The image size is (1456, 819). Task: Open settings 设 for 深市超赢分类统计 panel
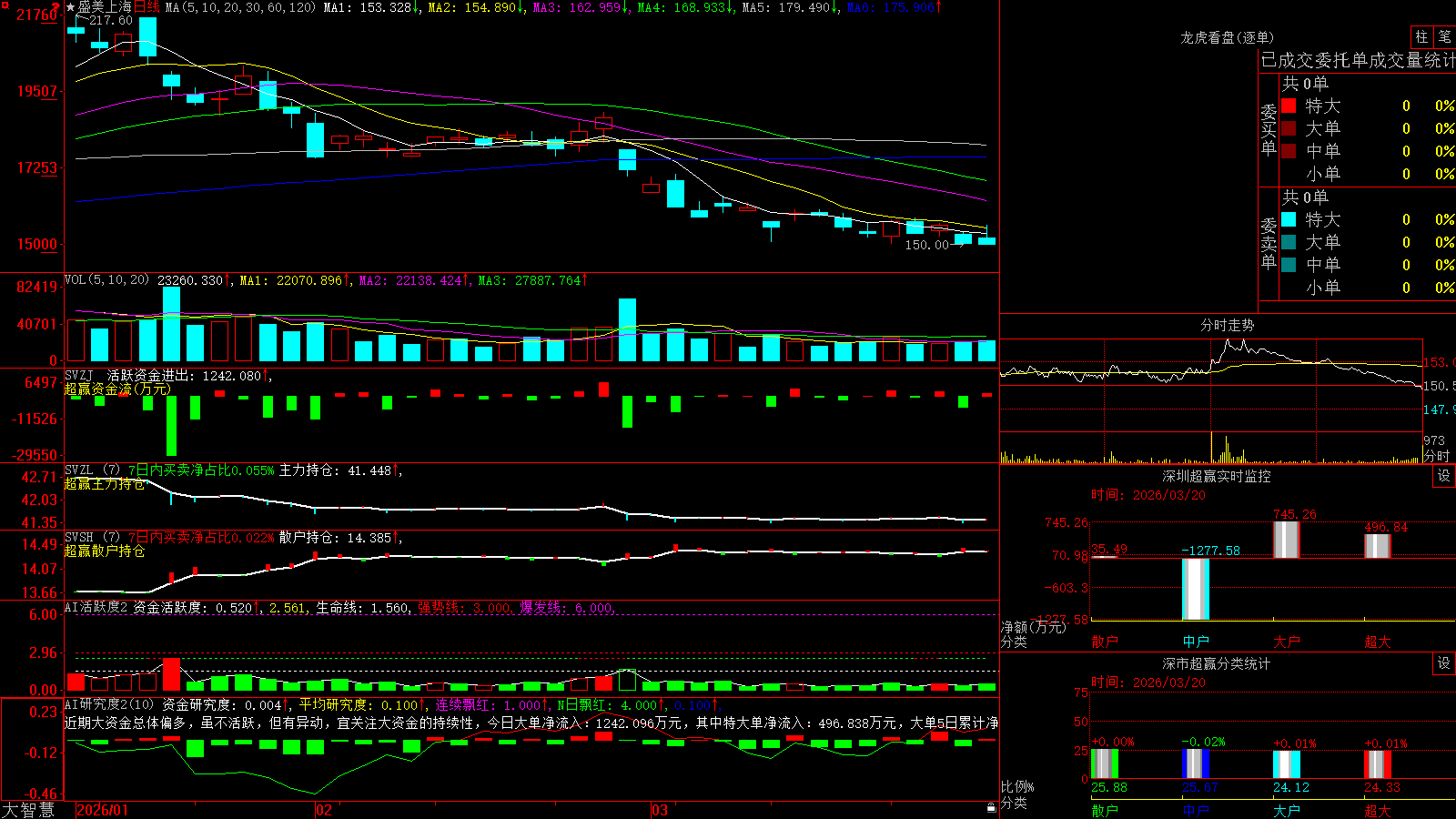pos(1444,663)
